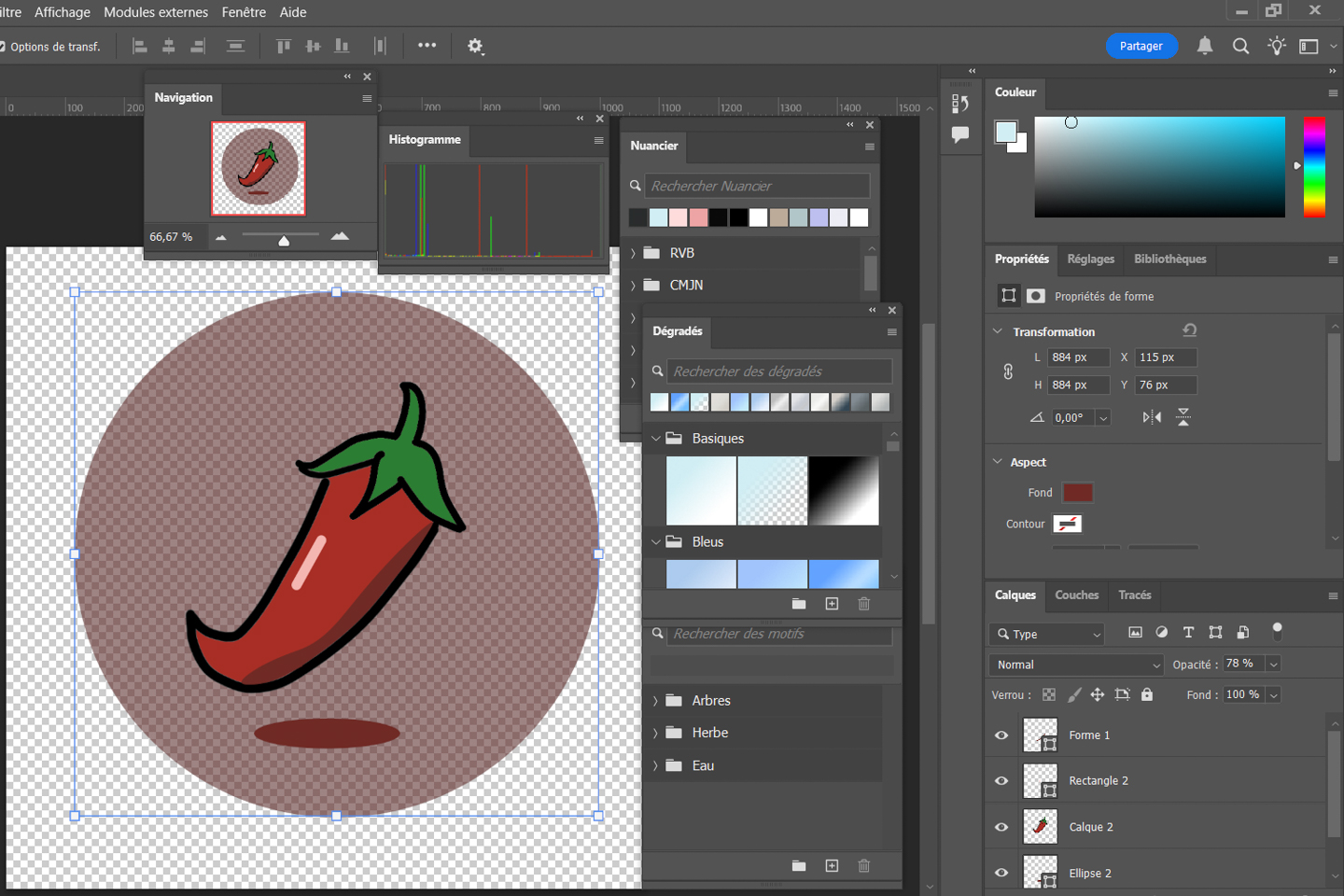Click the flip horizontal icon in Transformation
This screenshot has height=896, width=1344.
tap(1152, 417)
